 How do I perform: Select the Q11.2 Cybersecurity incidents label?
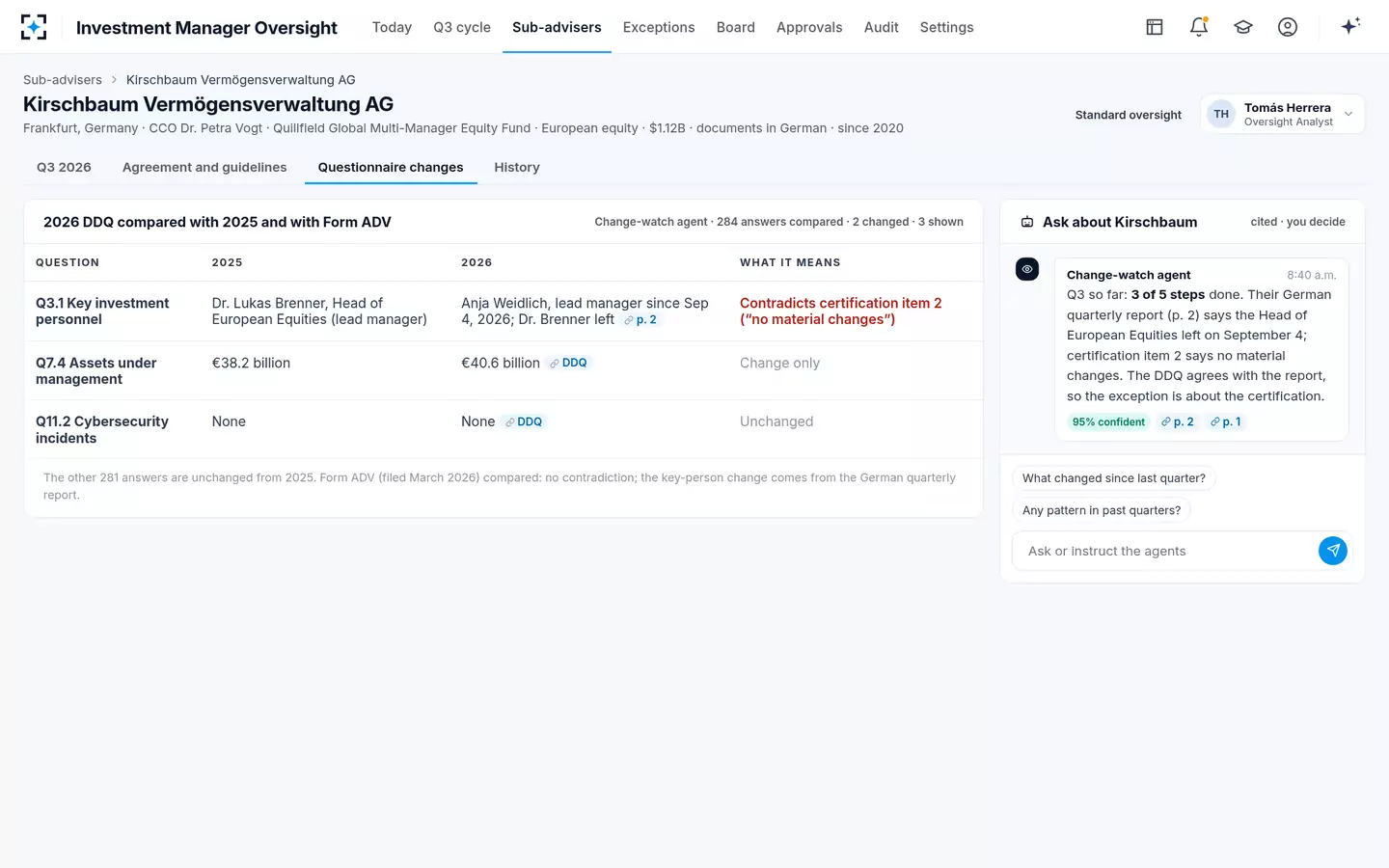102,430
